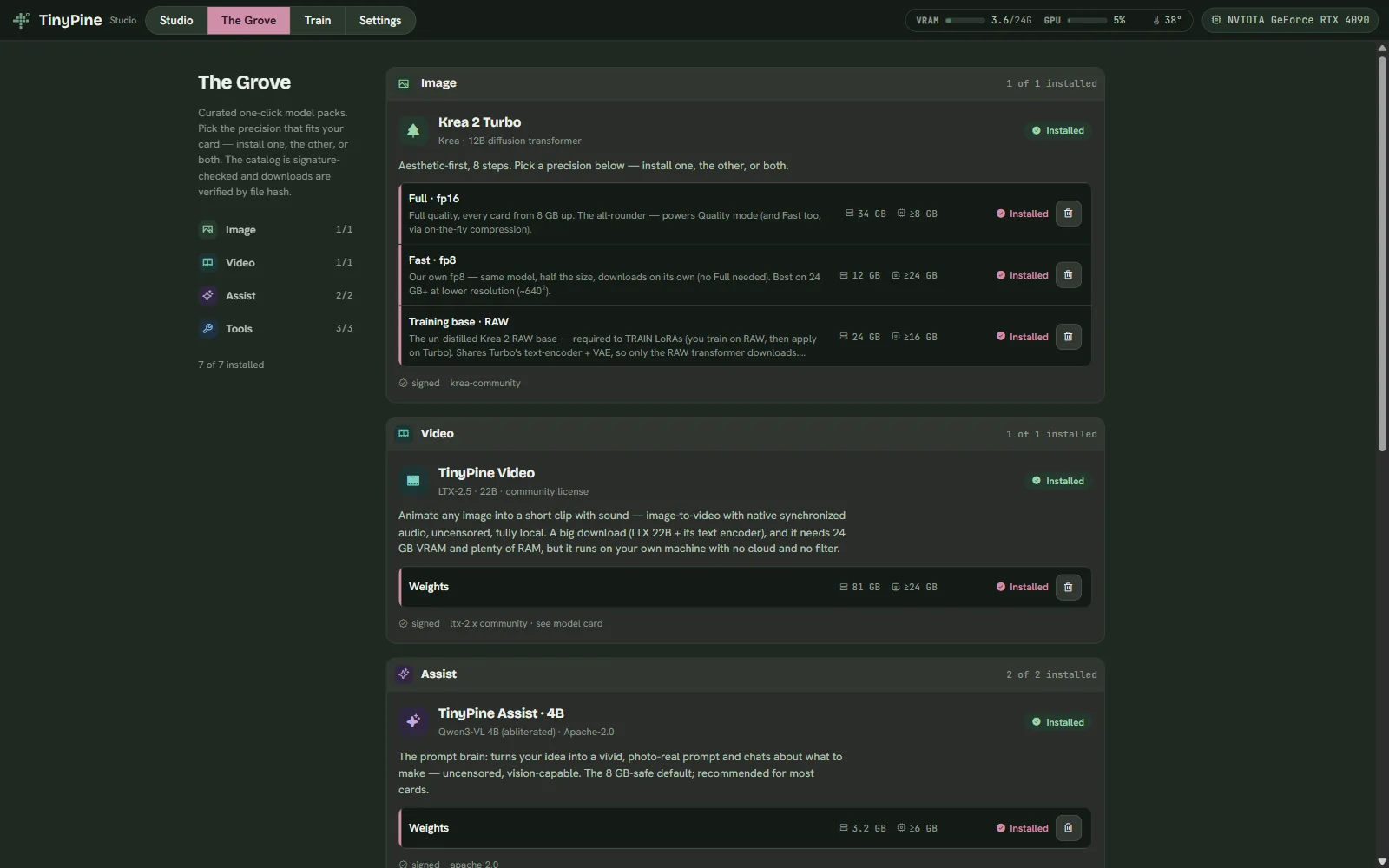The width and height of the screenshot is (1389, 868).
Task: Jump to Video section in sidebar
Action: point(275,263)
